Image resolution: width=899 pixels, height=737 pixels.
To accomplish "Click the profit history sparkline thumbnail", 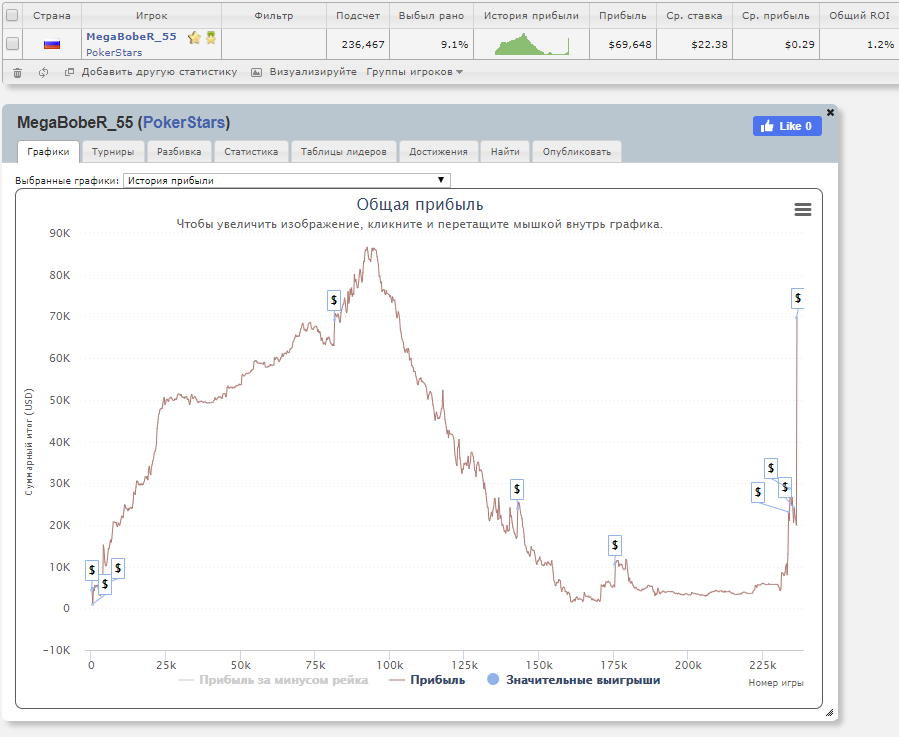I will (531, 44).
